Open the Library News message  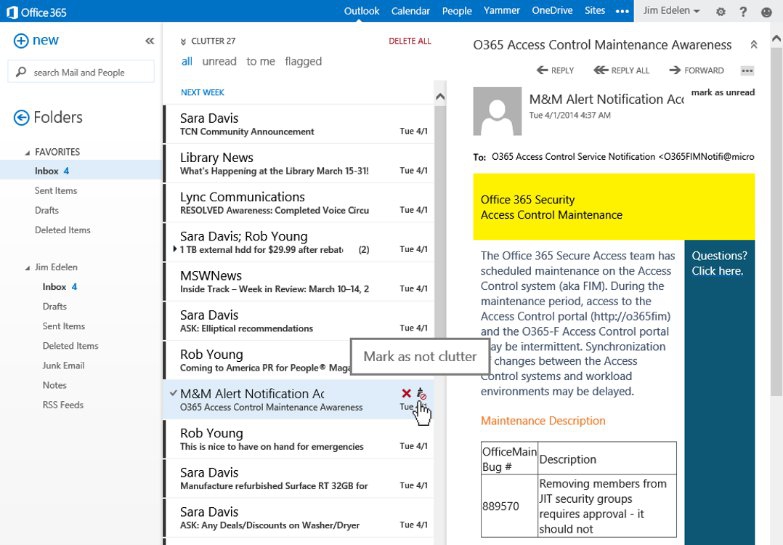coord(299,164)
